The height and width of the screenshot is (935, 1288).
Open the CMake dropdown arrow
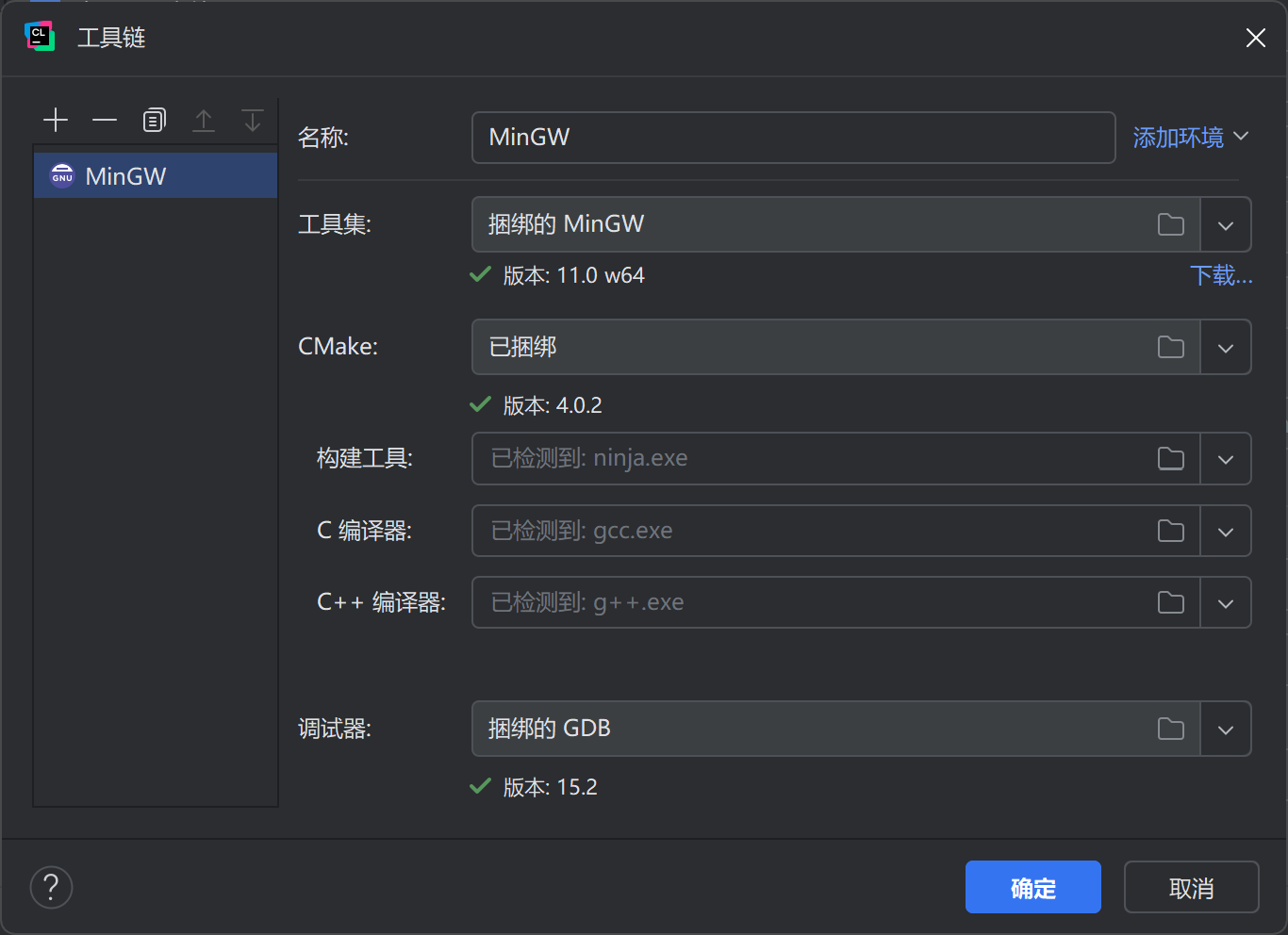(1226, 348)
